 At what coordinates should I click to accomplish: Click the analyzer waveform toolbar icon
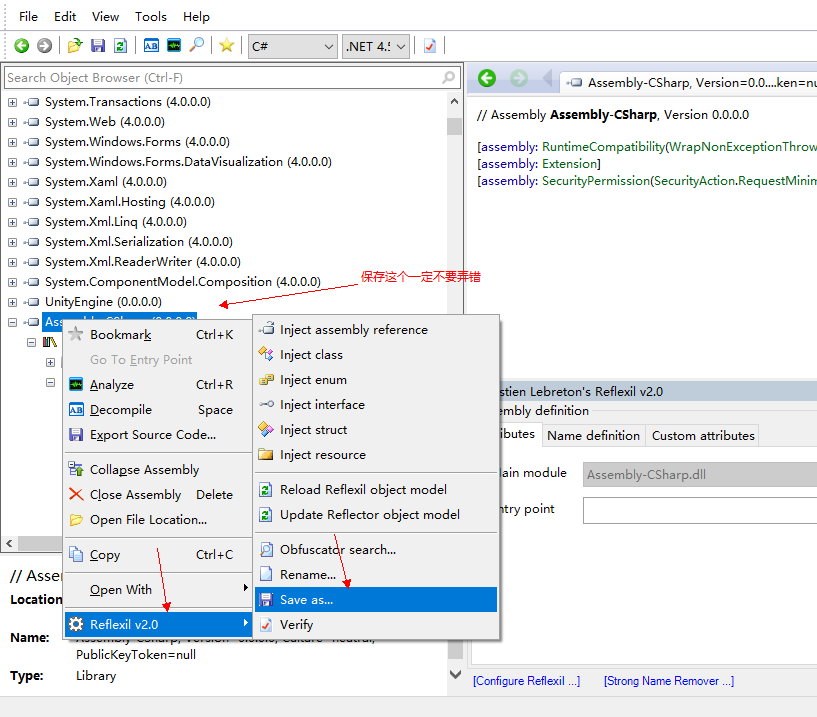click(x=174, y=46)
